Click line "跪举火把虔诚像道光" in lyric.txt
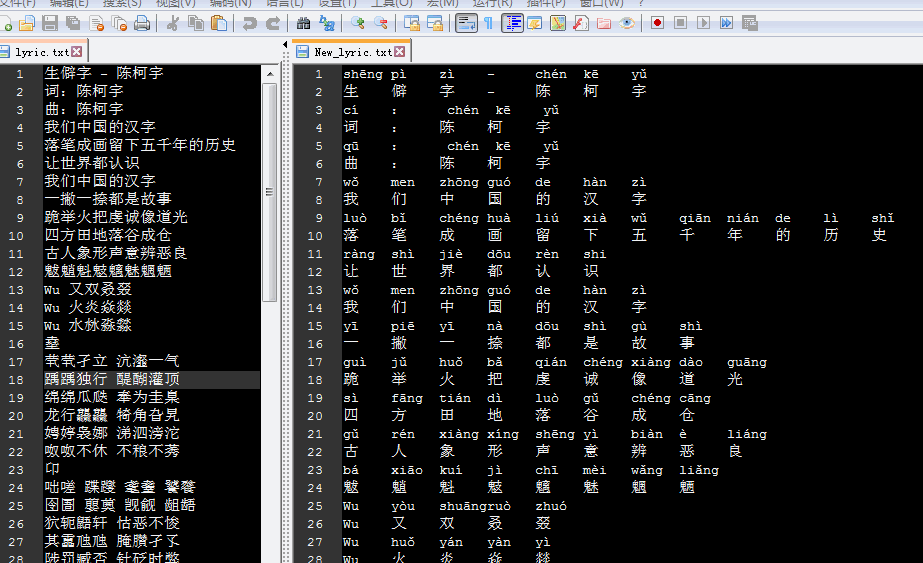Image resolution: width=923 pixels, height=563 pixels. click(116, 217)
